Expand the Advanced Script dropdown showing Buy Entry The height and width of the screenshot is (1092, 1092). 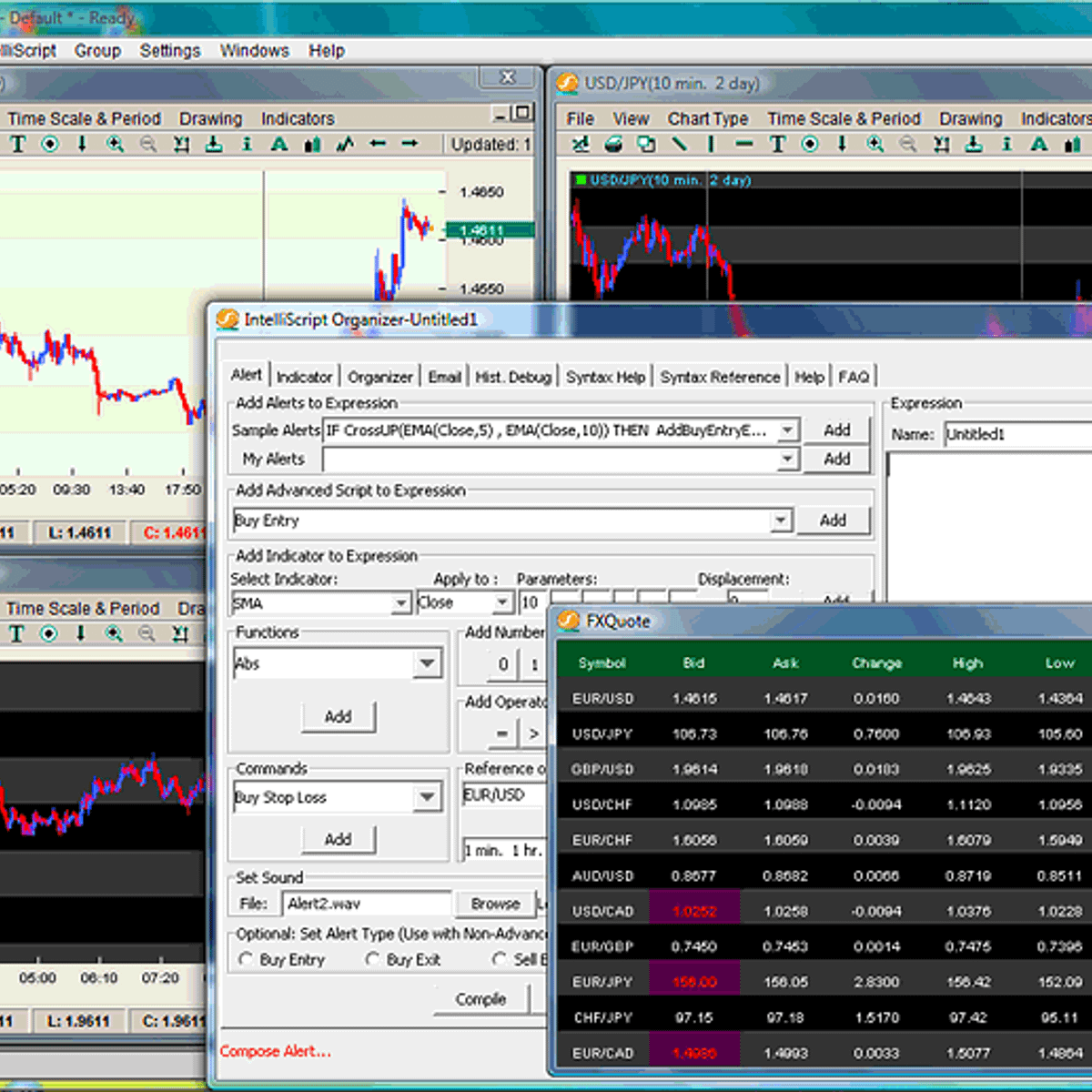(x=781, y=521)
